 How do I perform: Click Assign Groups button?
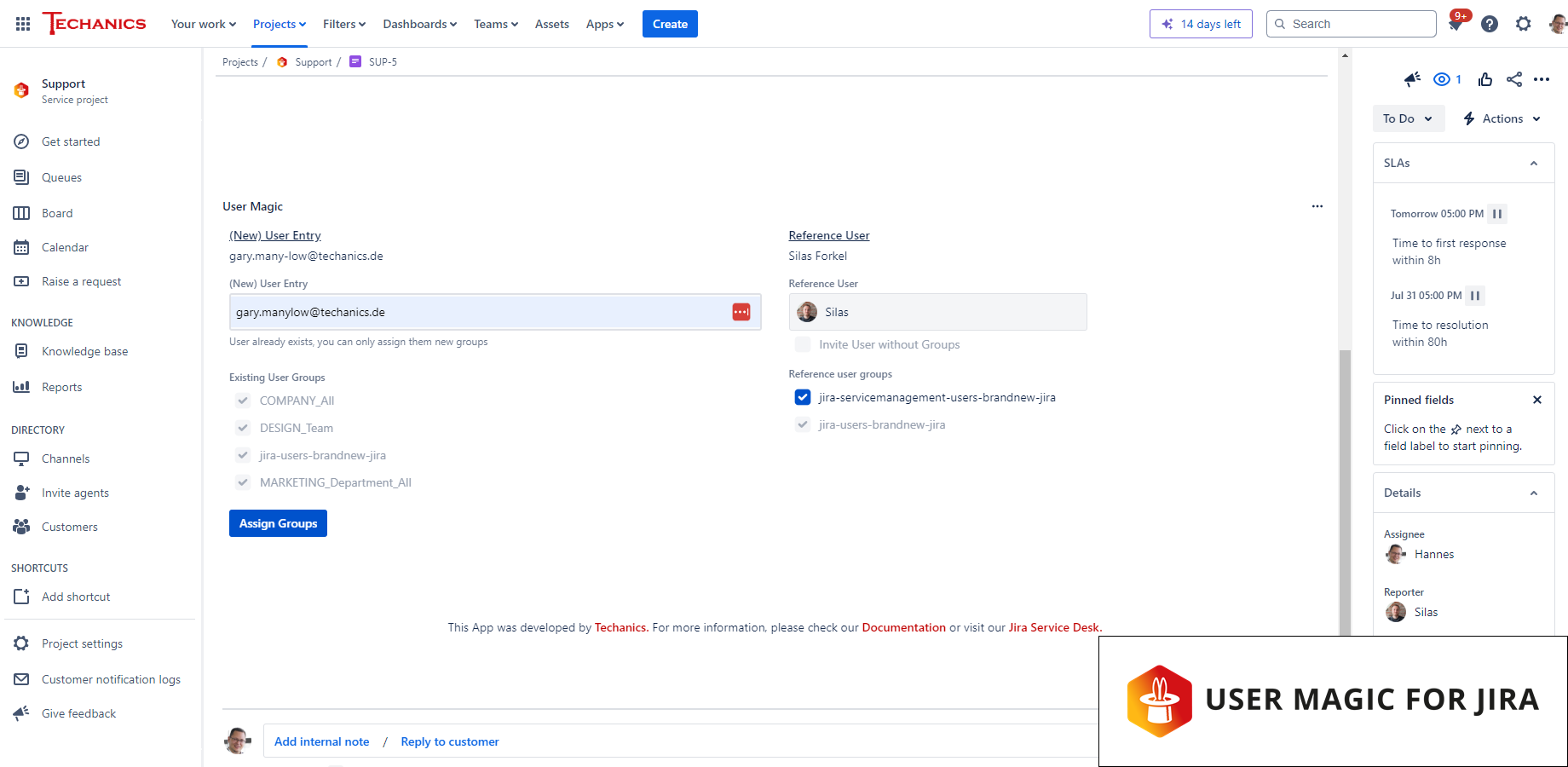click(x=278, y=523)
